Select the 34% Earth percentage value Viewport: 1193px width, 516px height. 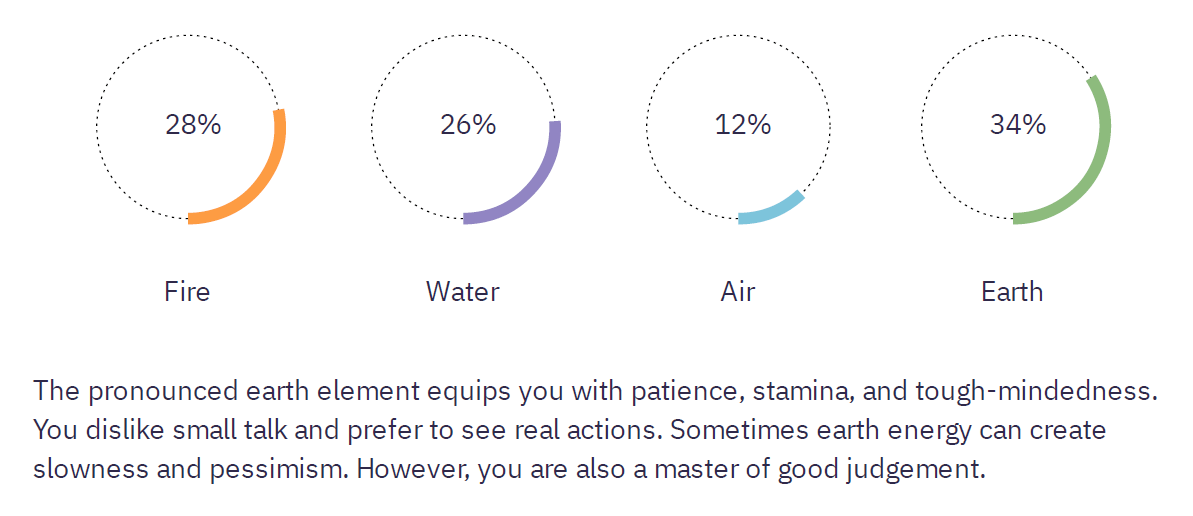tap(1018, 125)
